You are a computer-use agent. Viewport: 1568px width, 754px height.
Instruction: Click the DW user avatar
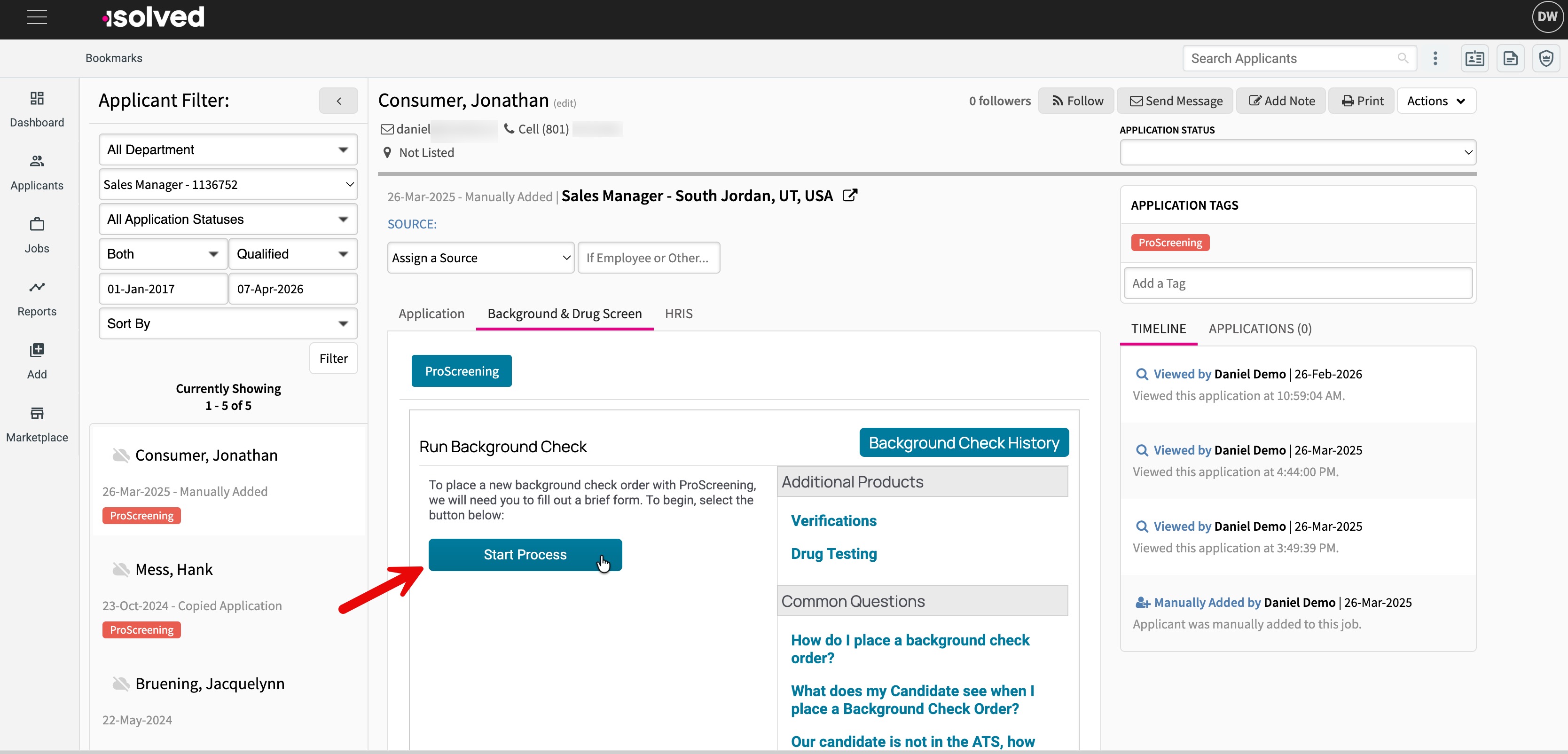1547,17
